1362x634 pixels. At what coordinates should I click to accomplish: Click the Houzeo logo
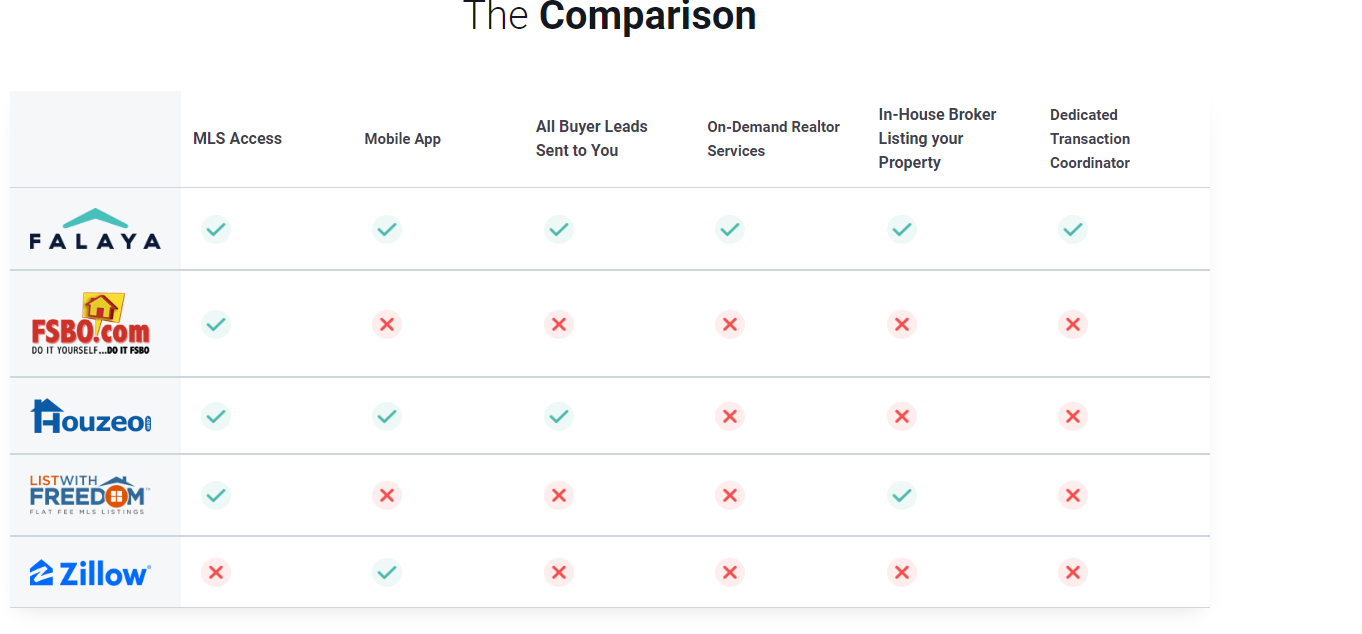coord(91,416)
